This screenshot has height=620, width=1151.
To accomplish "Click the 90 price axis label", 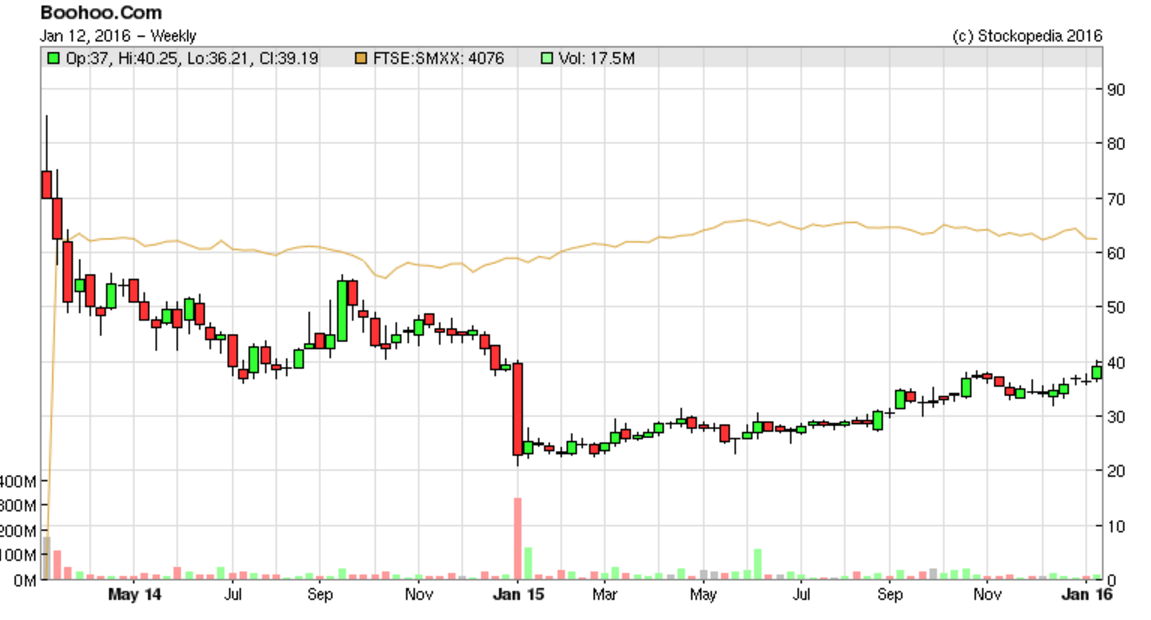I will [1116, 90].
